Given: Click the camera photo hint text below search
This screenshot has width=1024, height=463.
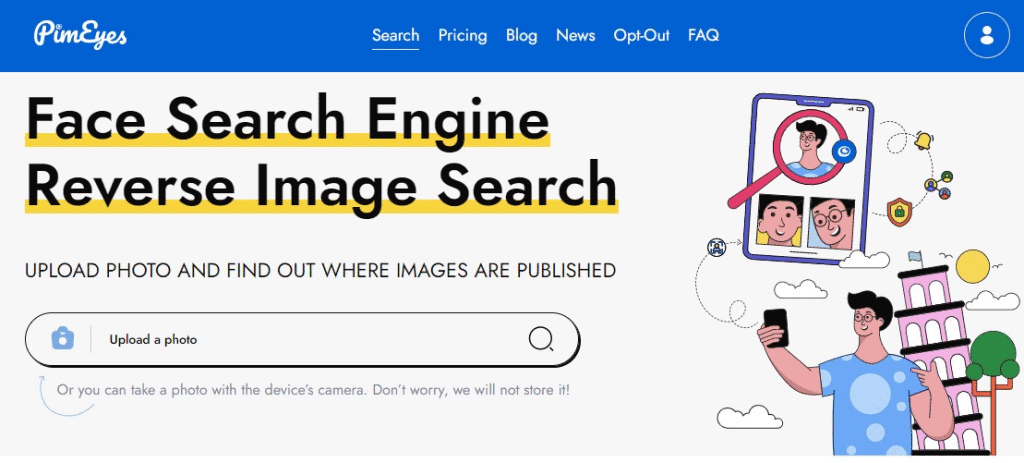Looking at the screenshot, I should click(313, 391).
